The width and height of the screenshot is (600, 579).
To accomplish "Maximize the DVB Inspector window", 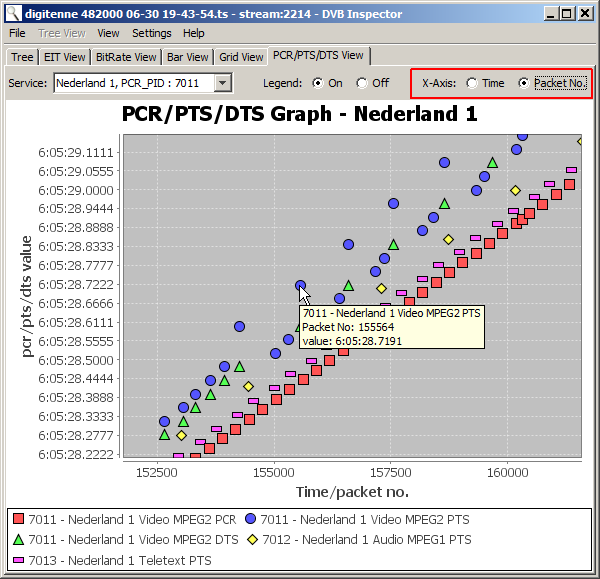I will pyautogui.click(x=567, y=14).
